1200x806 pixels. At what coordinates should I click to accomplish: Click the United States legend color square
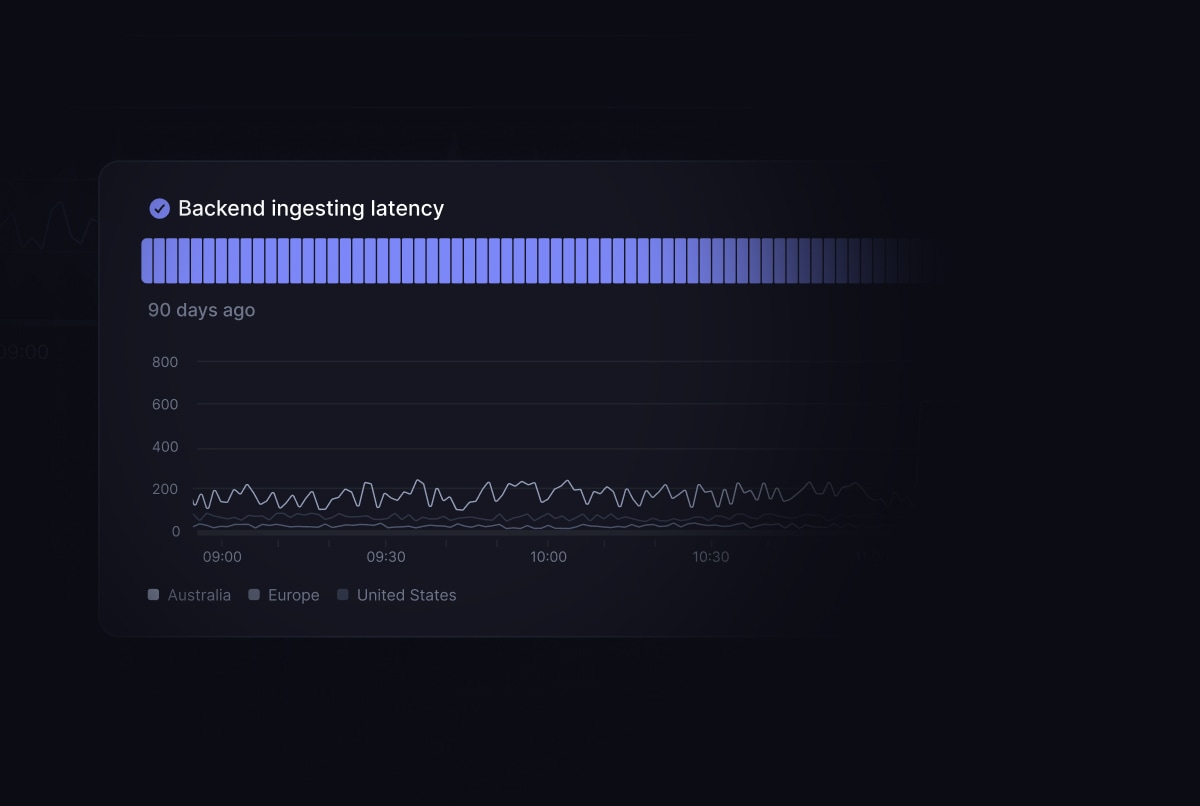click(x=343, y=595)
